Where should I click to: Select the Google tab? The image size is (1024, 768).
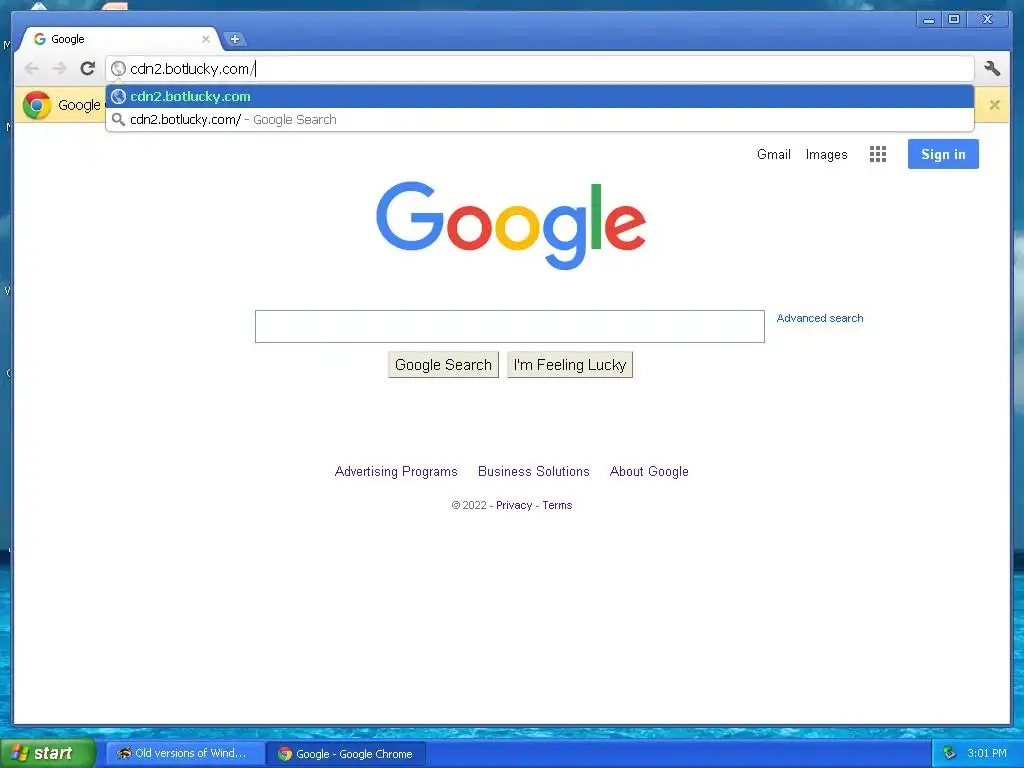(x=121, y=39)
